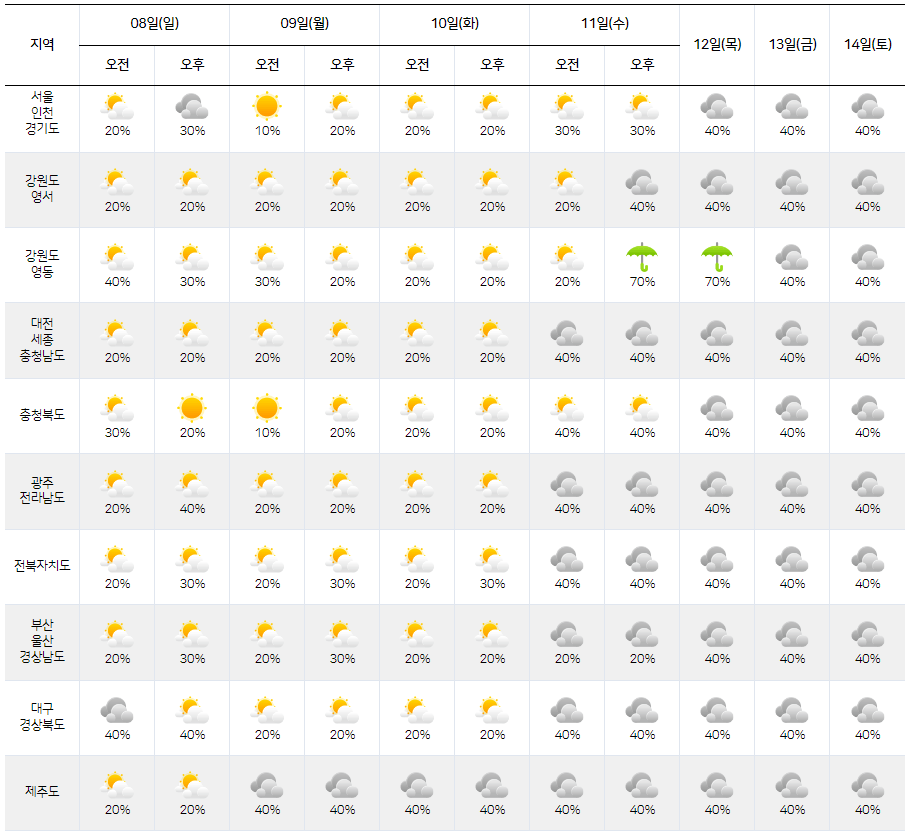The height and width of the screenshot is (840, 911).
Task: Click the 70% value for 강원도 영동 12일(목)
Action: point(717,282)
